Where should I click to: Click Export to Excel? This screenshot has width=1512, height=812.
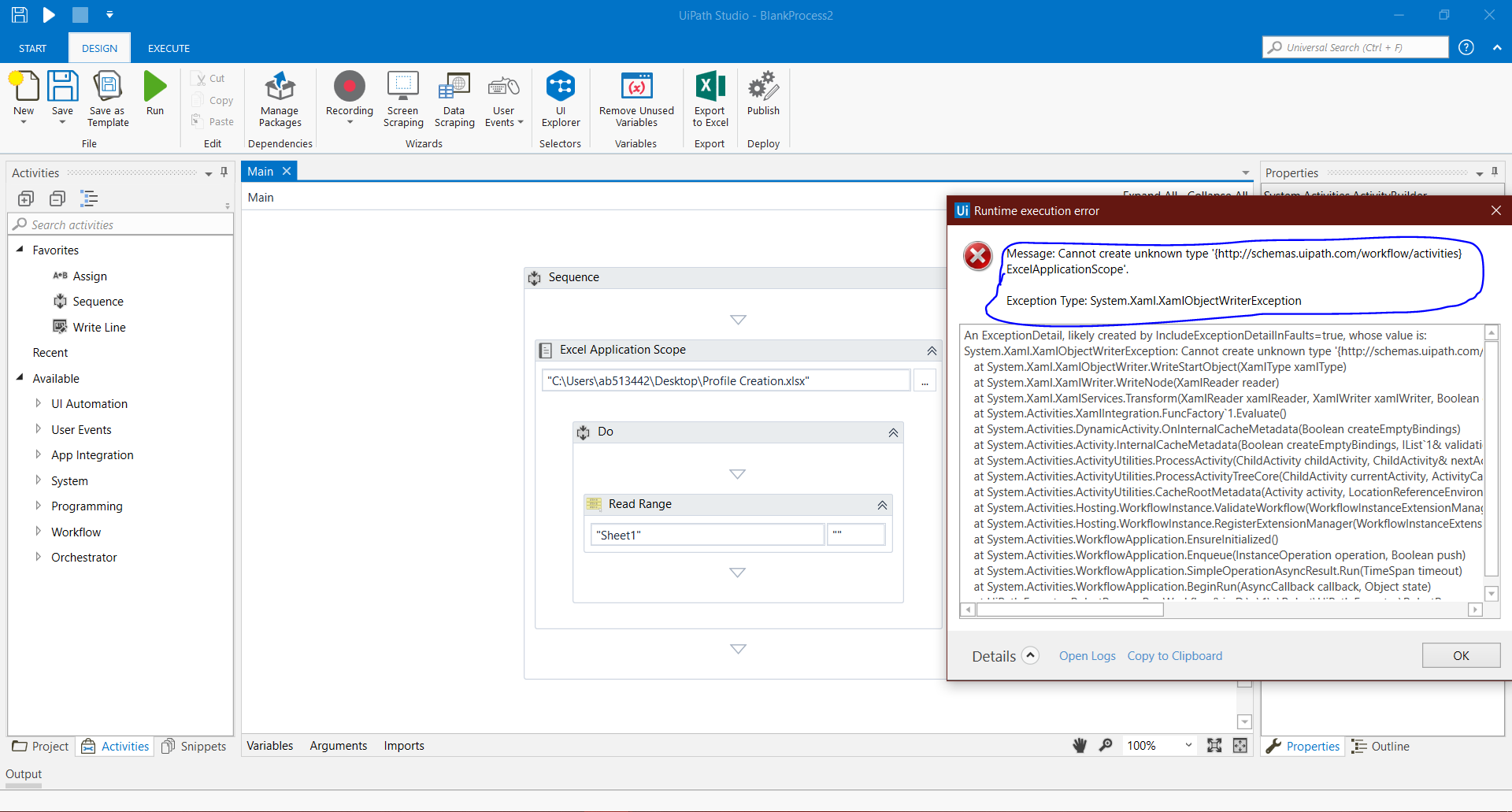710,98
